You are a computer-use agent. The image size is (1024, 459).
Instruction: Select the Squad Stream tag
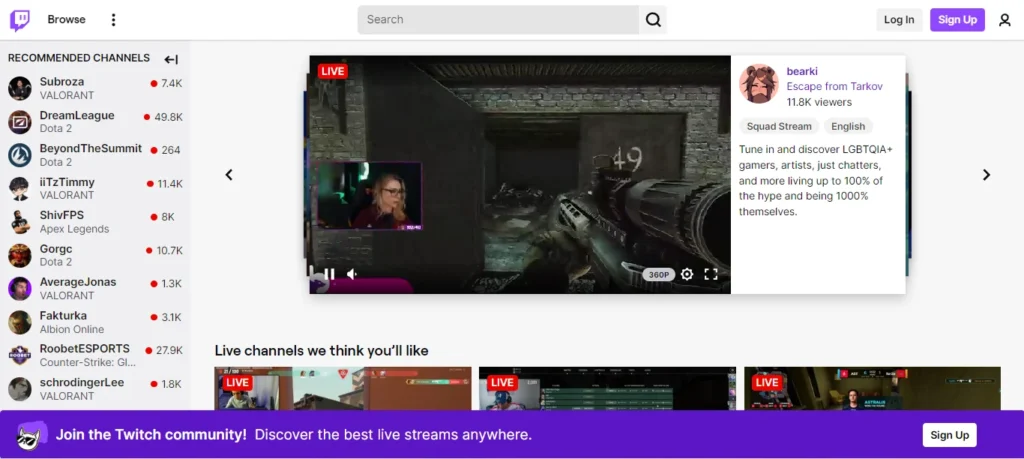click(779, 127)
